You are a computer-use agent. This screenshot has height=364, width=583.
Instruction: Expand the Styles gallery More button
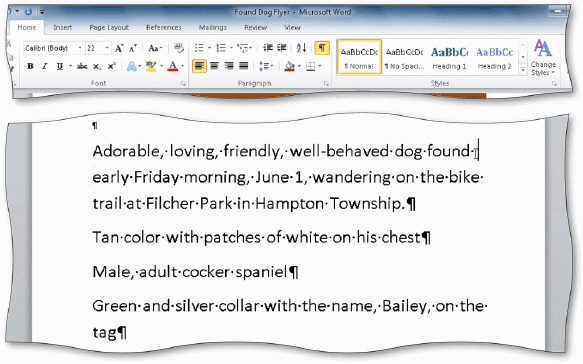523,70
